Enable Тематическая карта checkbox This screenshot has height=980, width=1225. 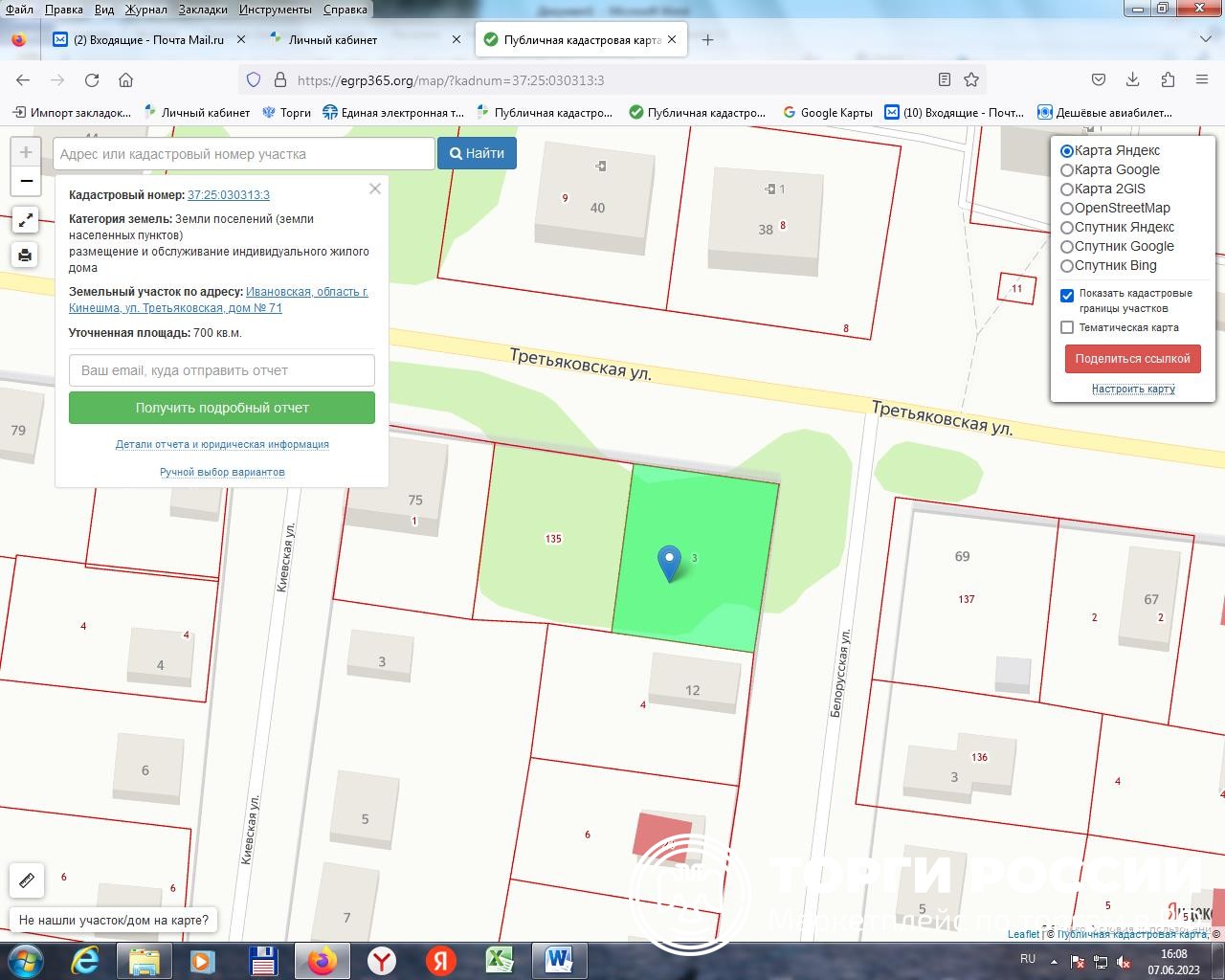click(x=1067, y=327)
